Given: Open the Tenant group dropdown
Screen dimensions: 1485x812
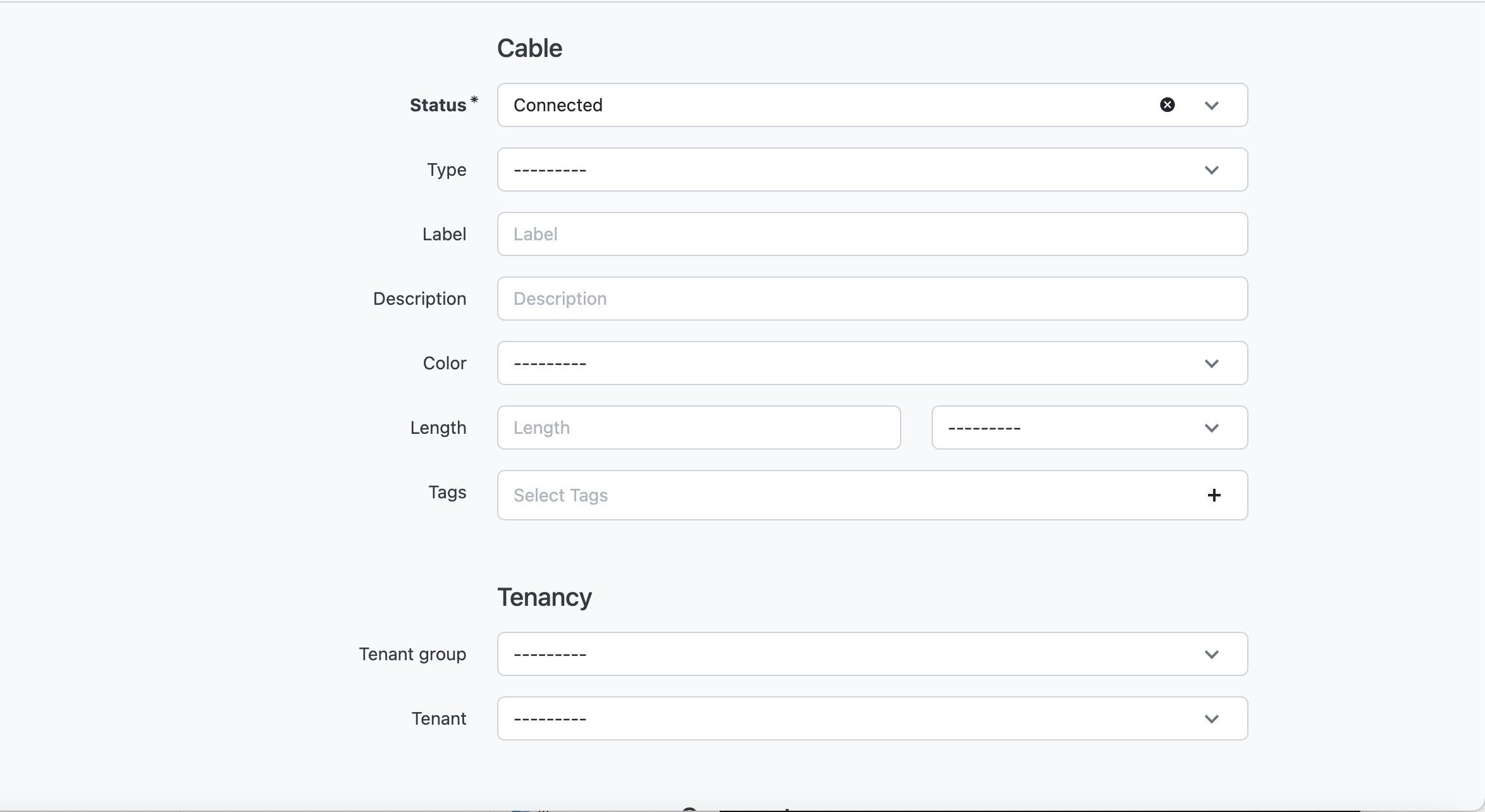Looking at the screenshot, I should click(822, 654).
